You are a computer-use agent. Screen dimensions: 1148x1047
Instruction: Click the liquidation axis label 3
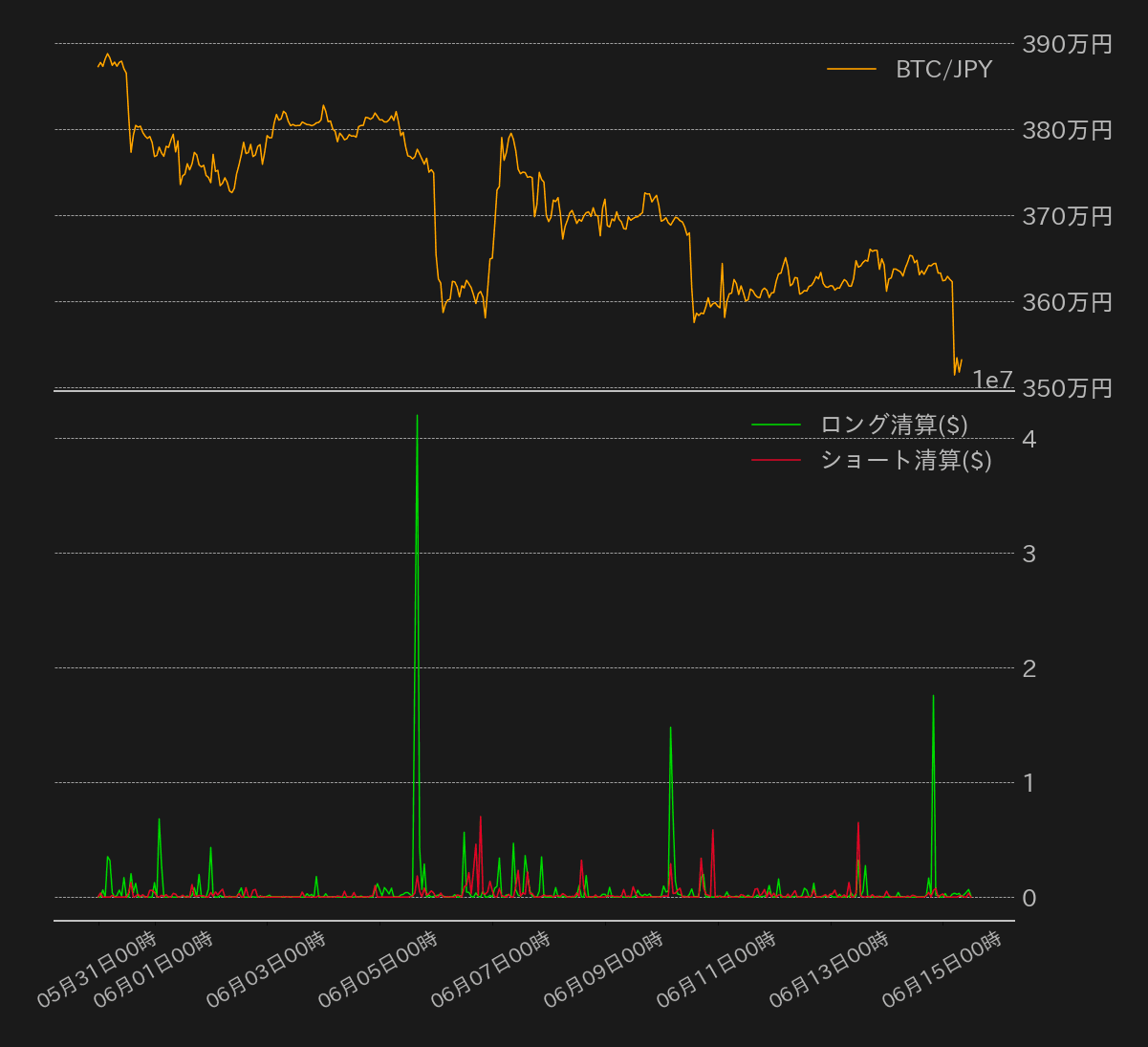click(1029, 554)
